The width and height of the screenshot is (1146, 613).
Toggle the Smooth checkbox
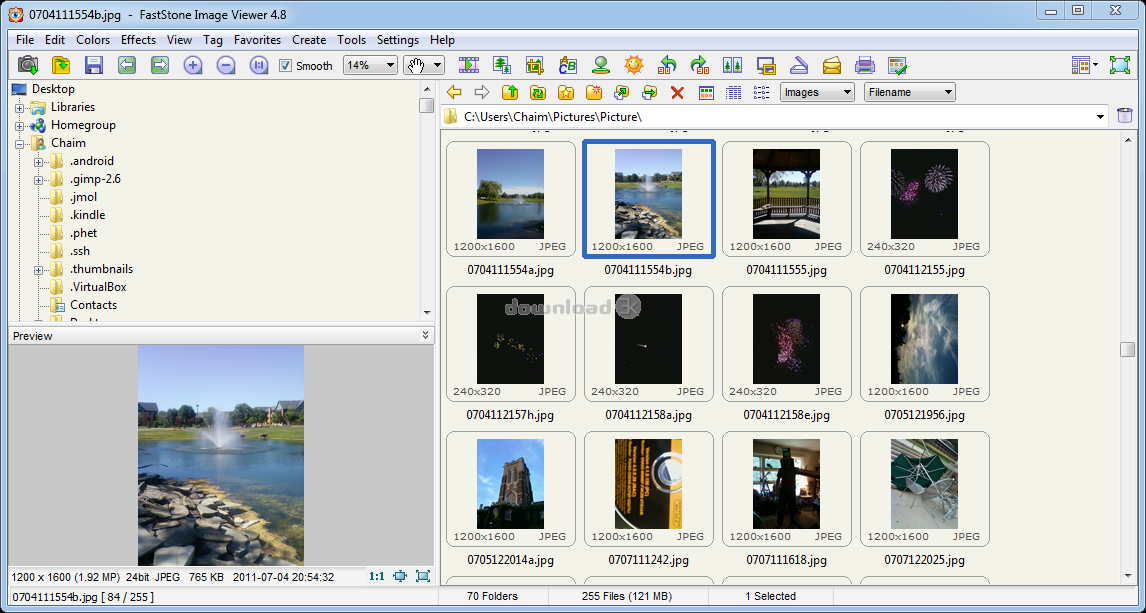286,66
